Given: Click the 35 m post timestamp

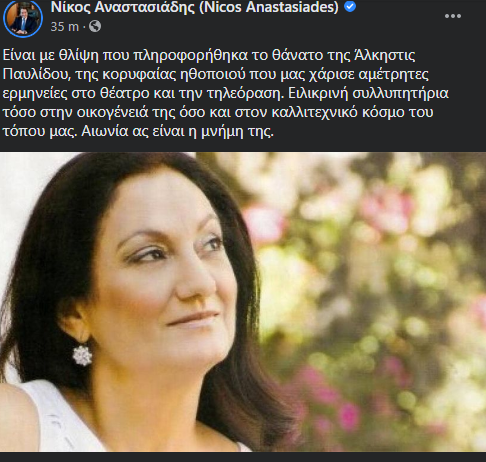Looking at the screenshot, I should coord(64,27).
